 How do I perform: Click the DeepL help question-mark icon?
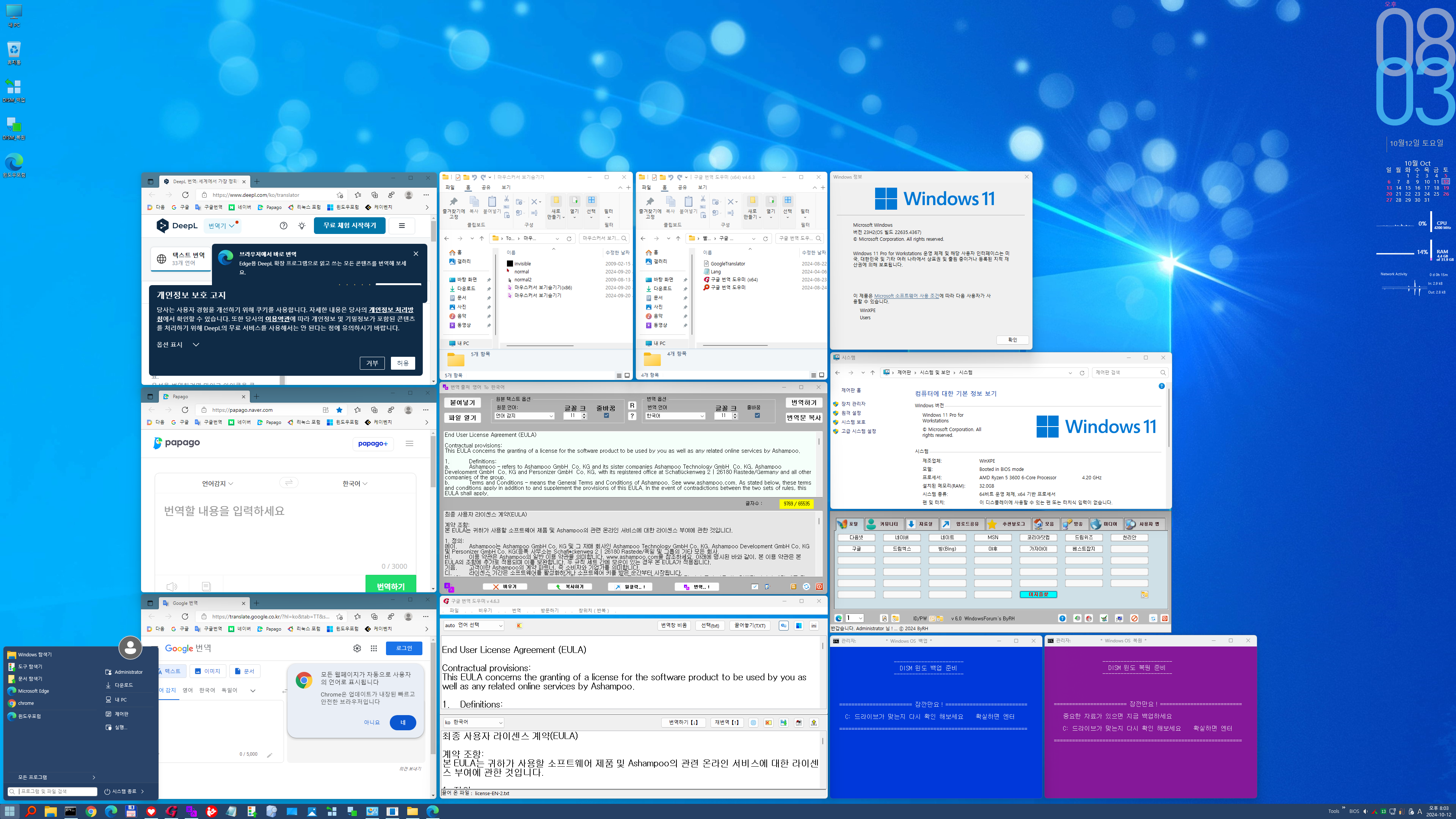pos(284,226)
